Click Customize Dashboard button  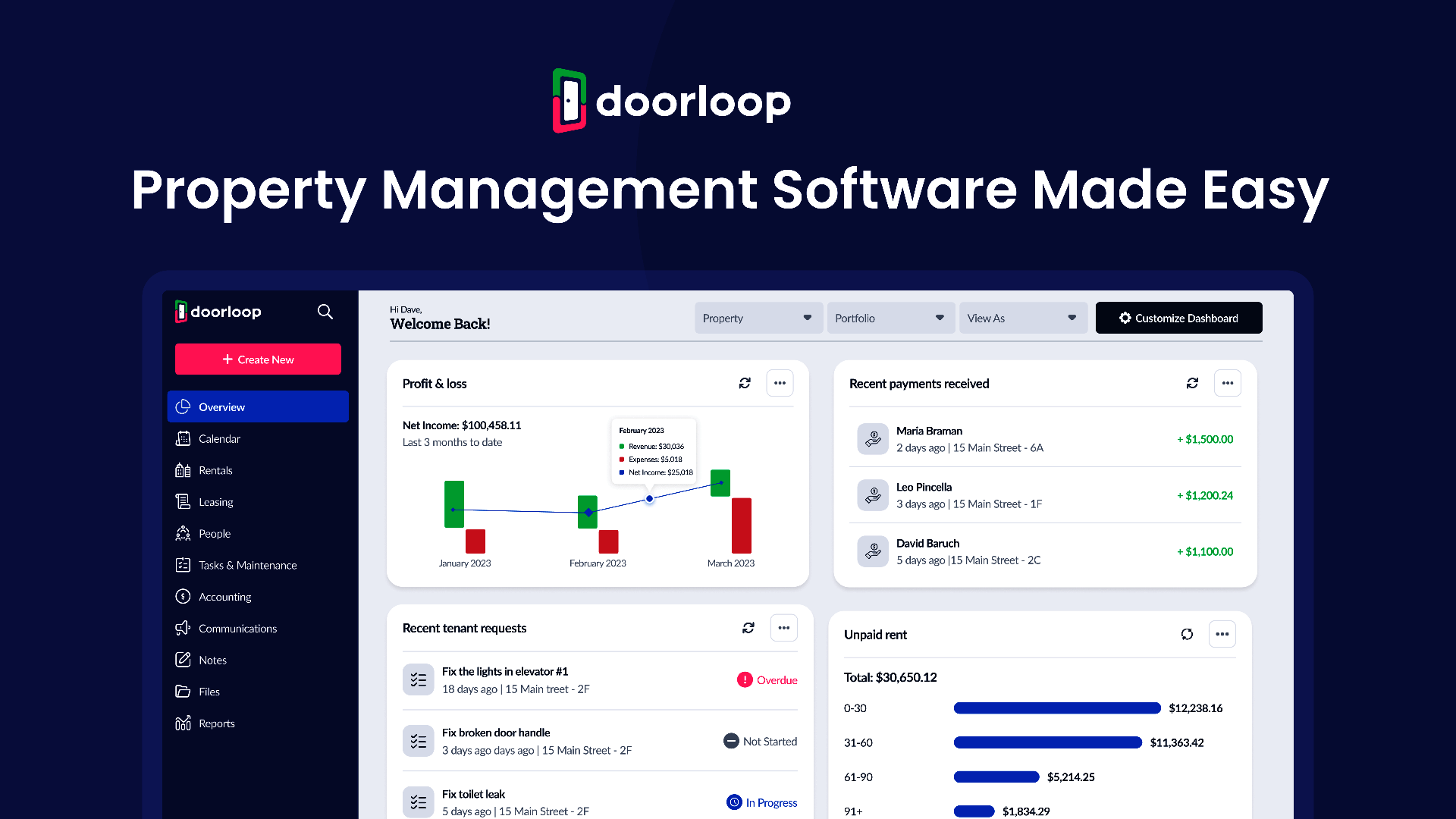(x=1178, y=318)
